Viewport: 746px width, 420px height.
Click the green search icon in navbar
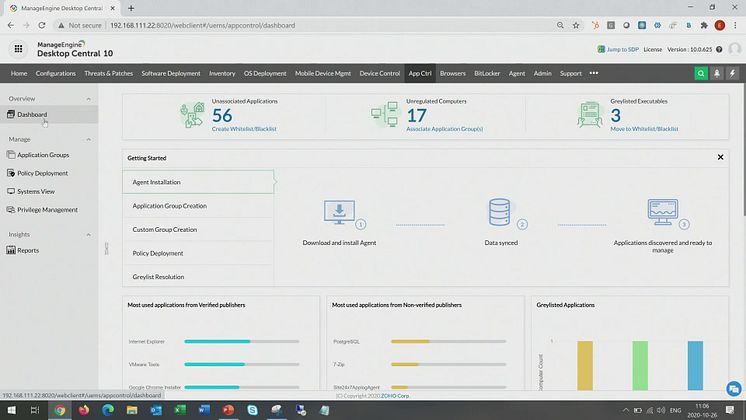click(701, 73)
